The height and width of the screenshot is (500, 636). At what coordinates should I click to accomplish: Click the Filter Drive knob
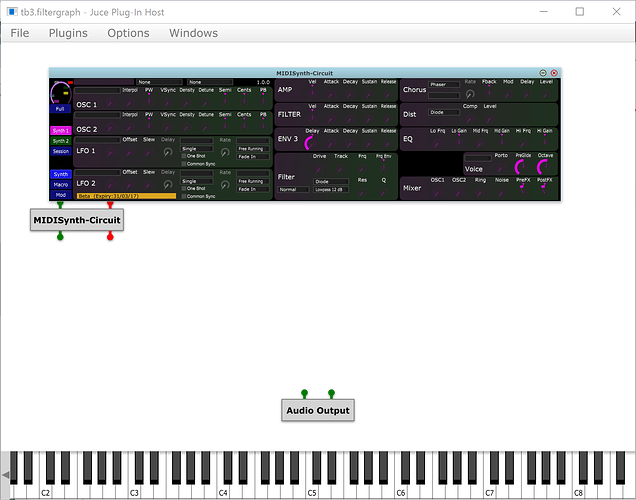319,169
